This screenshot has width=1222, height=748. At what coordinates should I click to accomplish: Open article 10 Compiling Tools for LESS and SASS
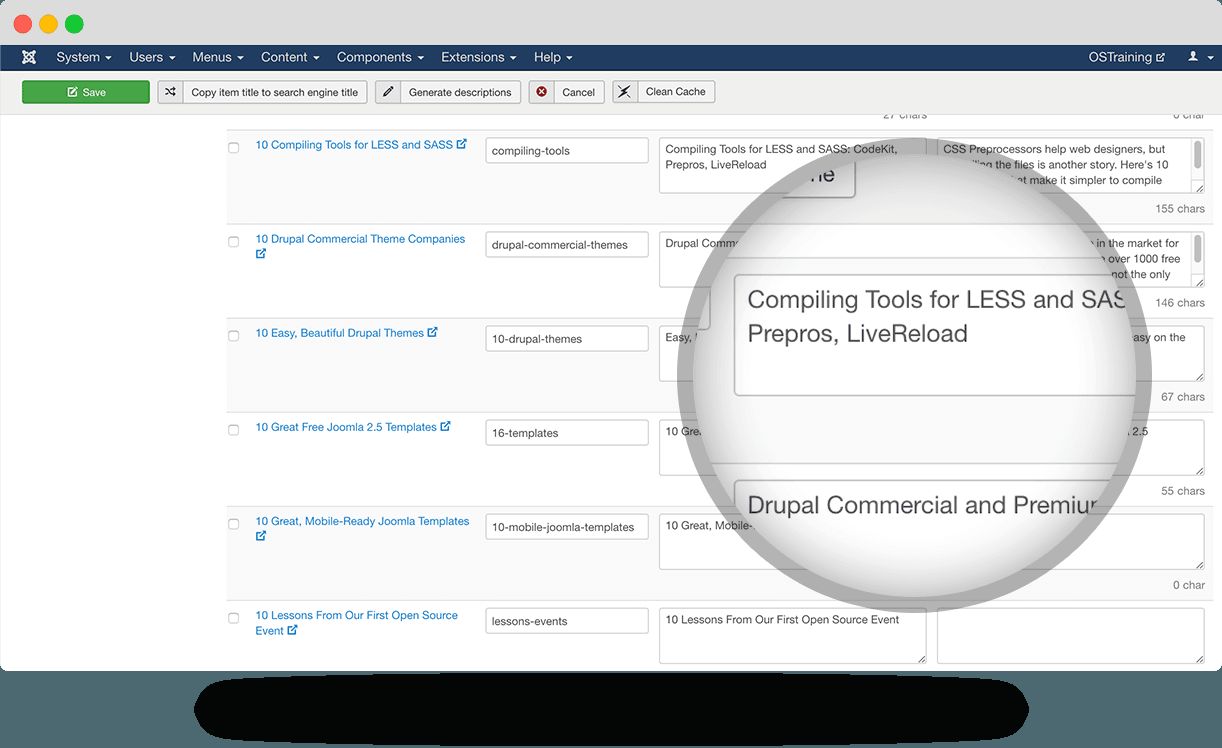pos(354,145)
